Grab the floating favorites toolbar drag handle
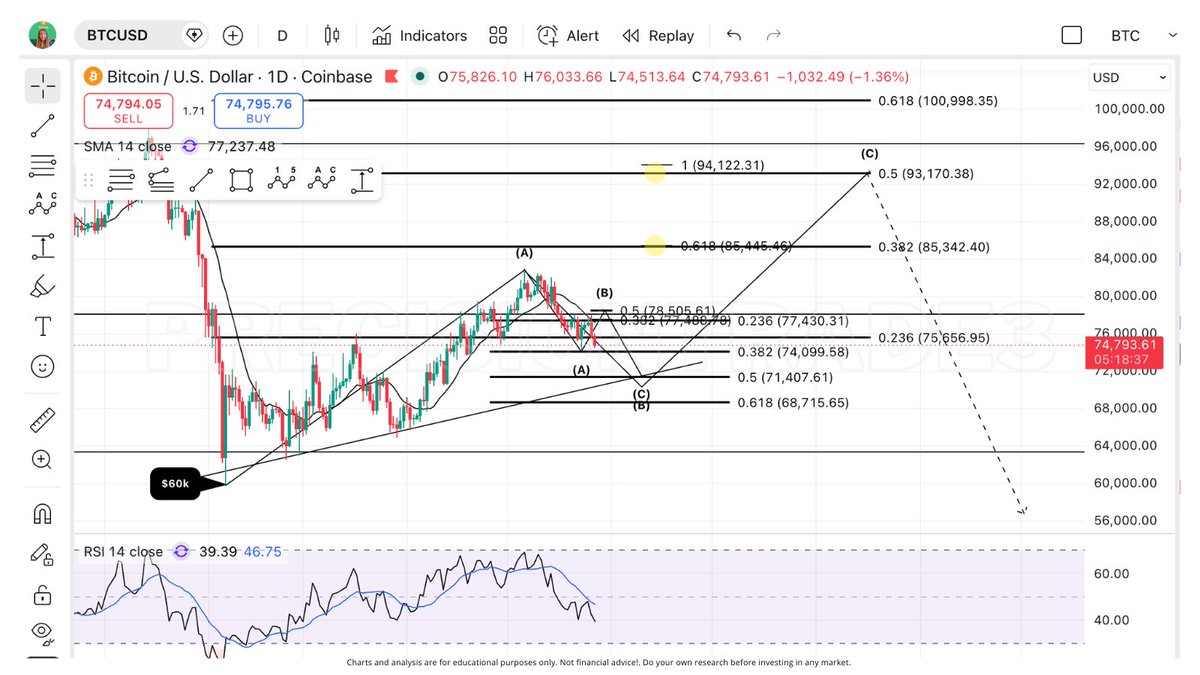 pyautogui.click(x=89, y=180)
